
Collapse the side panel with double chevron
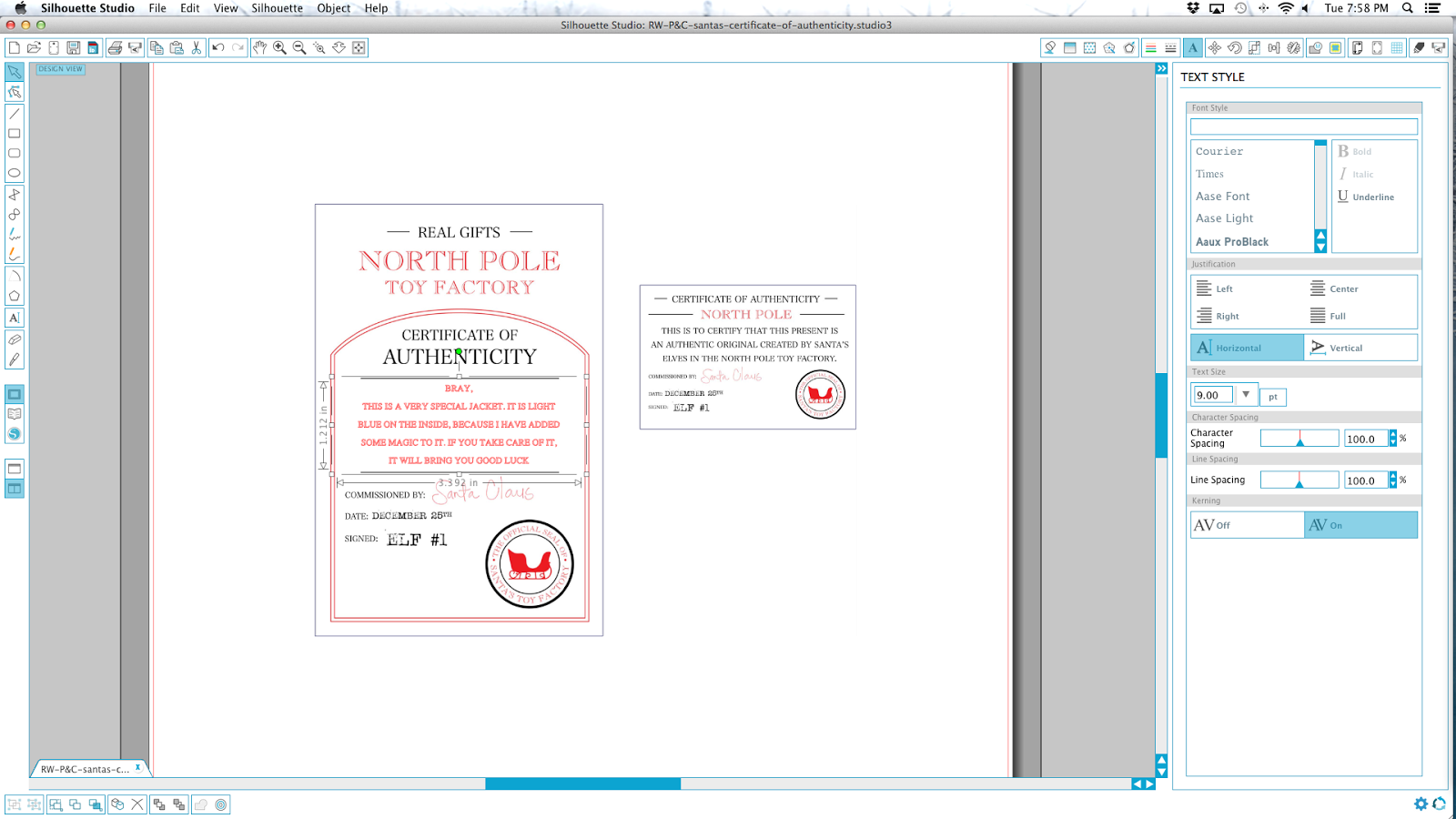1161,68
